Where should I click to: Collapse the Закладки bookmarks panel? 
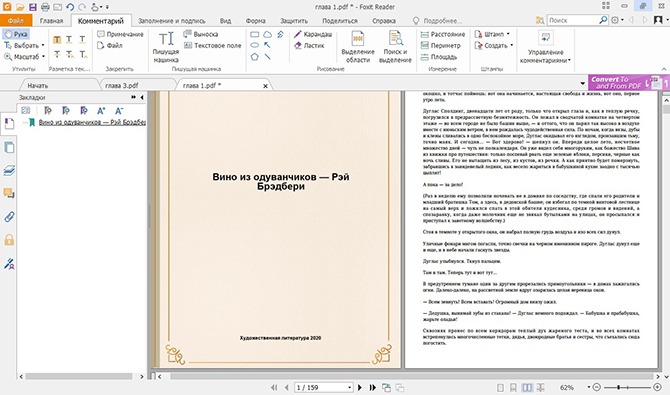tap(142, 97)
